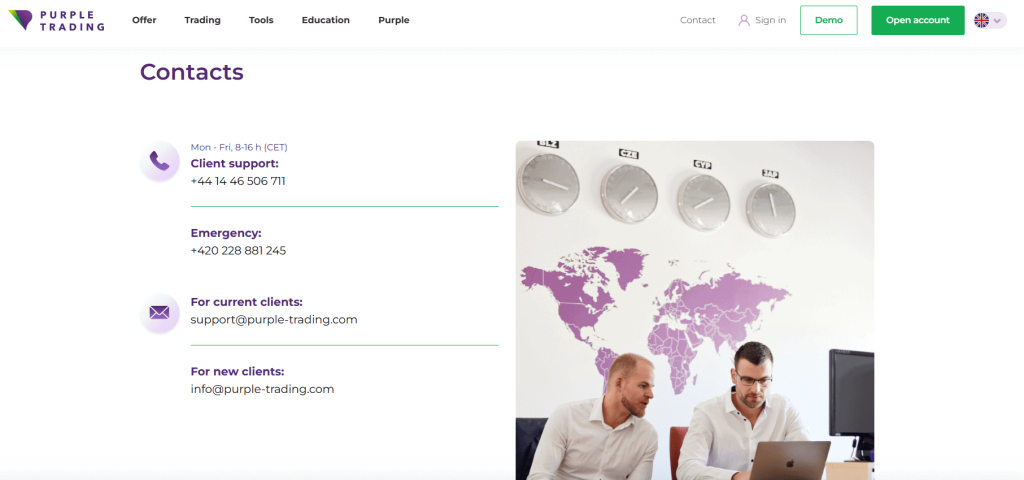This screenshot has height=480, width=1024.
Task: Click the office photo with world map
Action: [695, 310]
